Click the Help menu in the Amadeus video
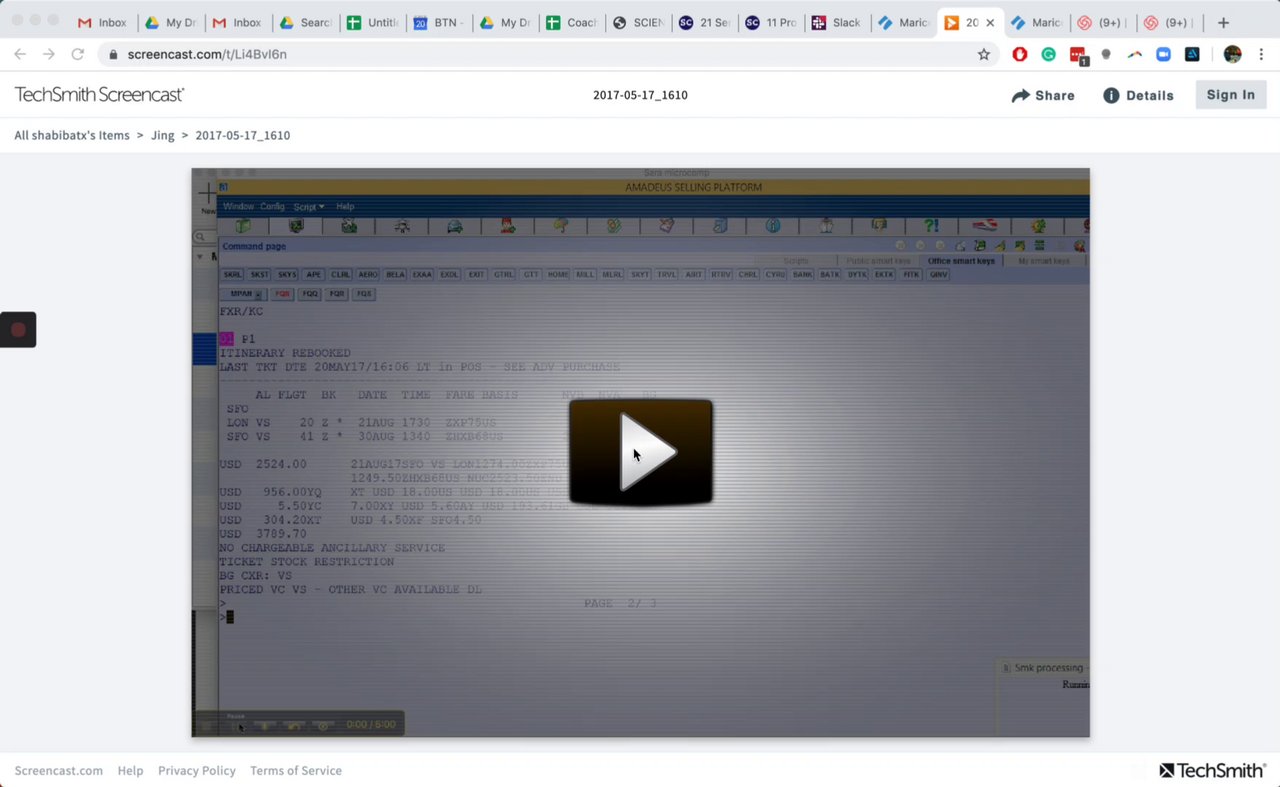The height and width of the screenshot is (787, 1280). tap(345, 206)
